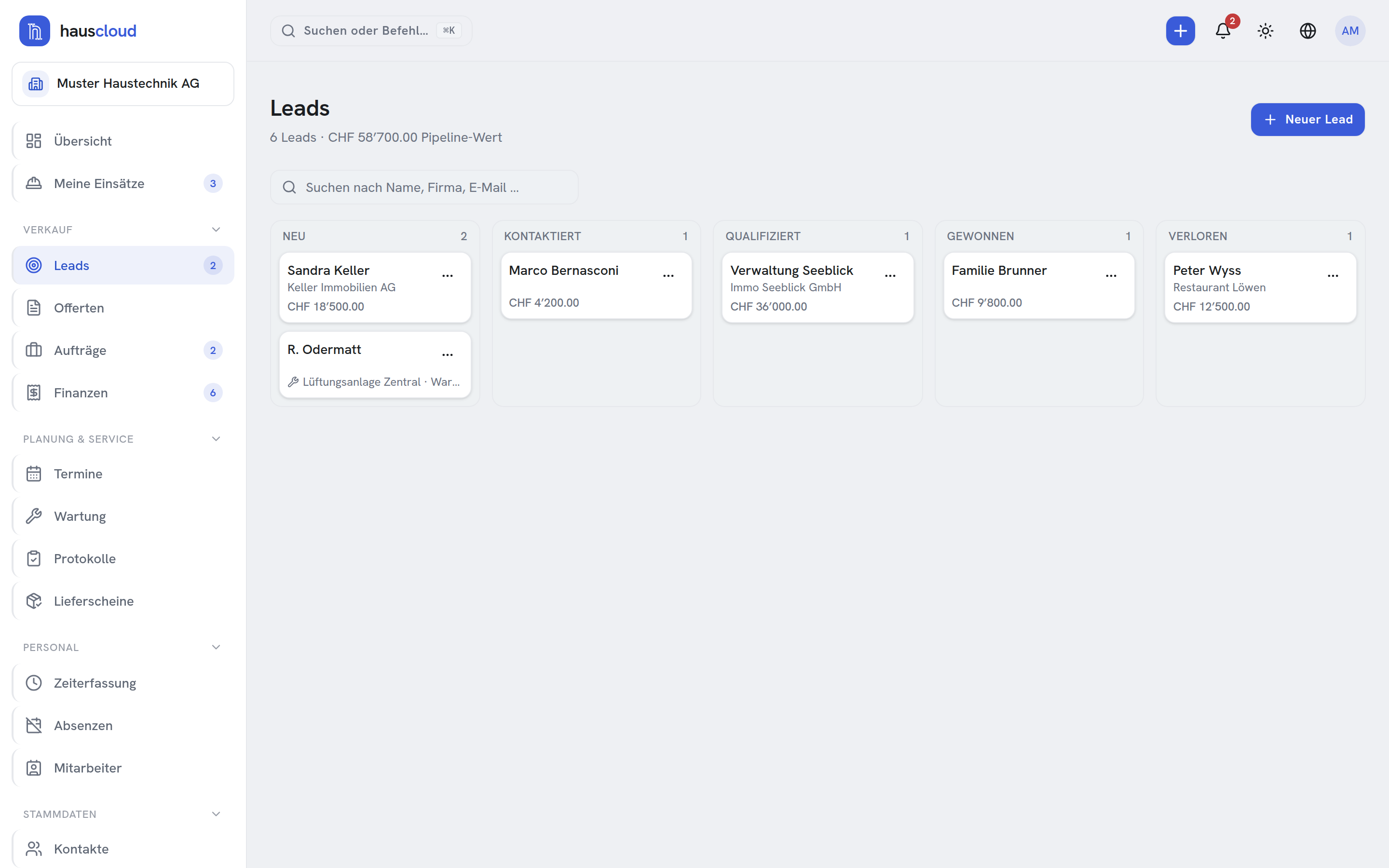The image size is (1389, 868).
Task: Open Aufträge in the sidebar
Action: click(123, 350)
